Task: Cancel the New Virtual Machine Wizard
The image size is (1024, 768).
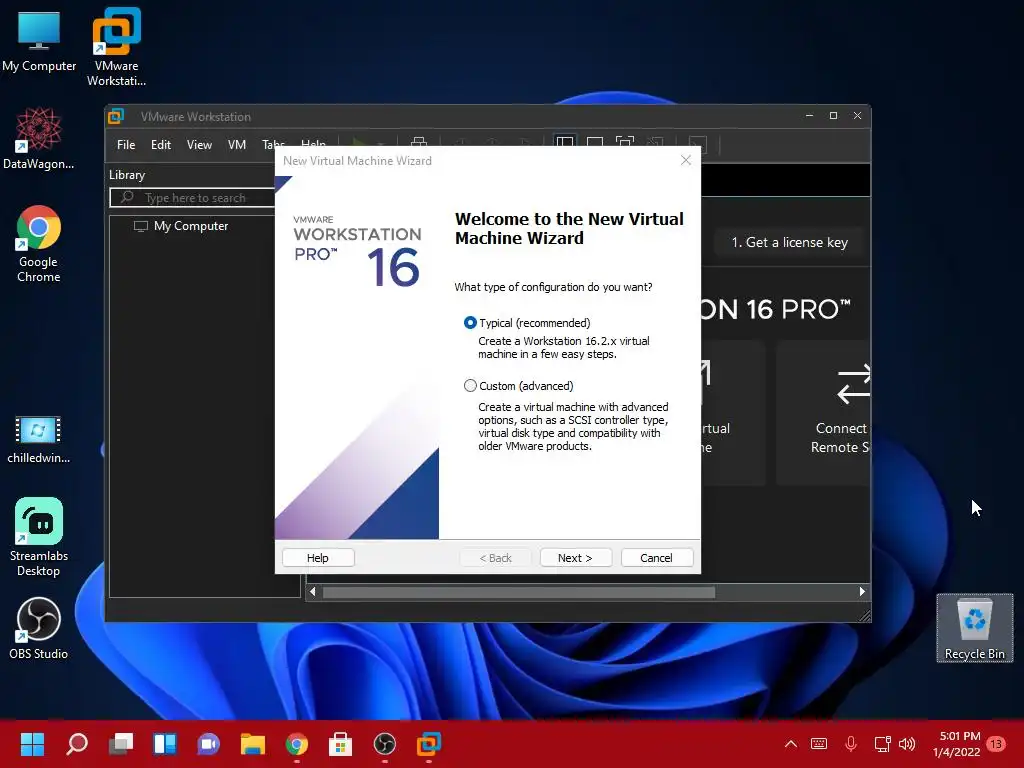Action: point(656,558)
